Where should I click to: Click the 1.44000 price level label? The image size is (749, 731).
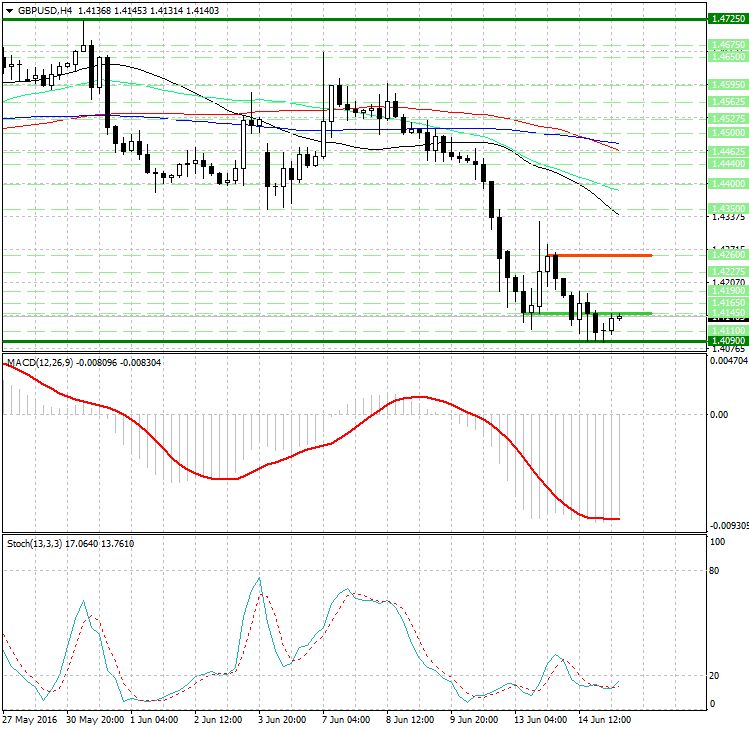(726, 184)
